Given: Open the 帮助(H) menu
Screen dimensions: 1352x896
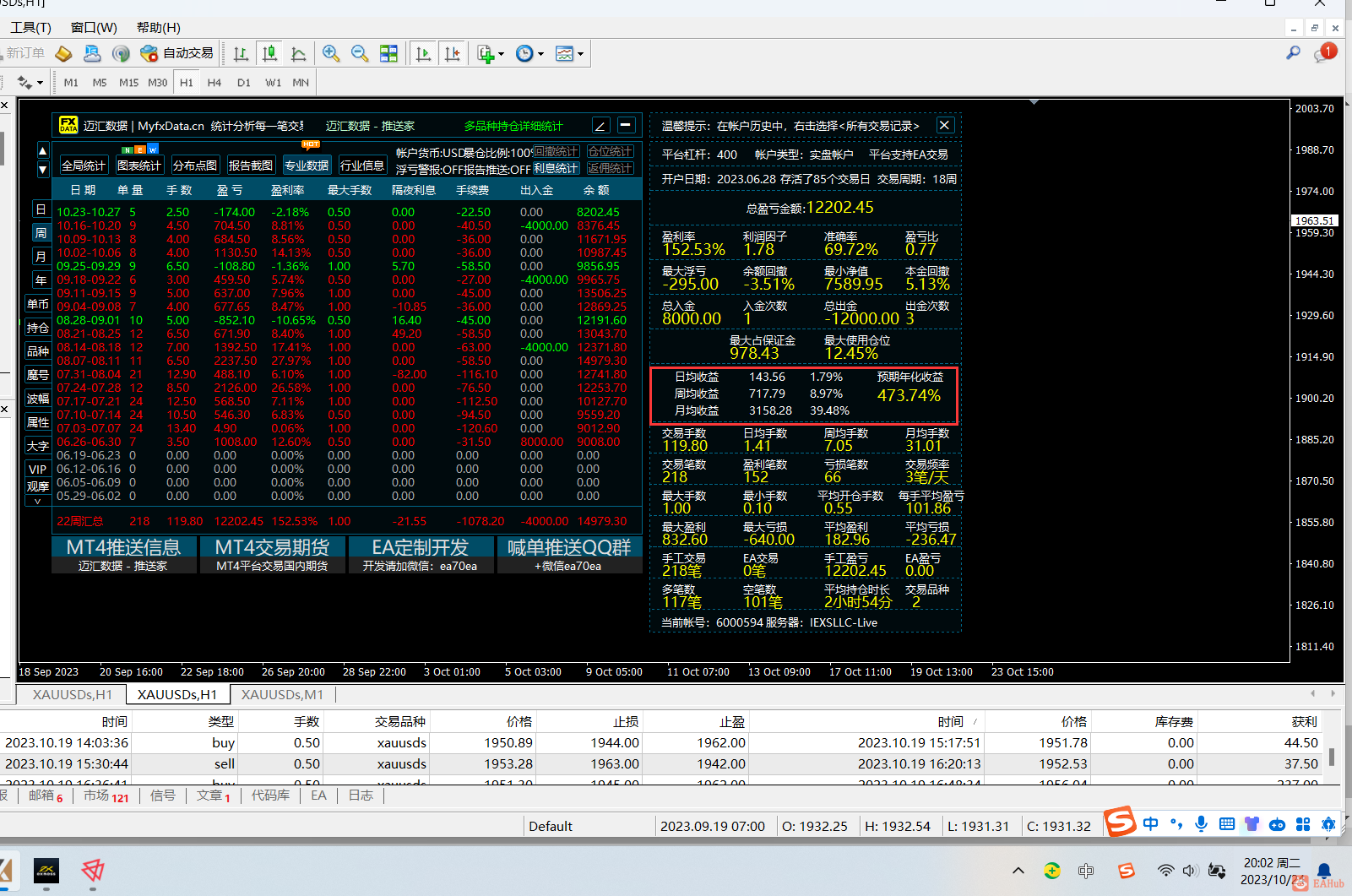Looking at the screenshot, I should [x=159, y=27].
